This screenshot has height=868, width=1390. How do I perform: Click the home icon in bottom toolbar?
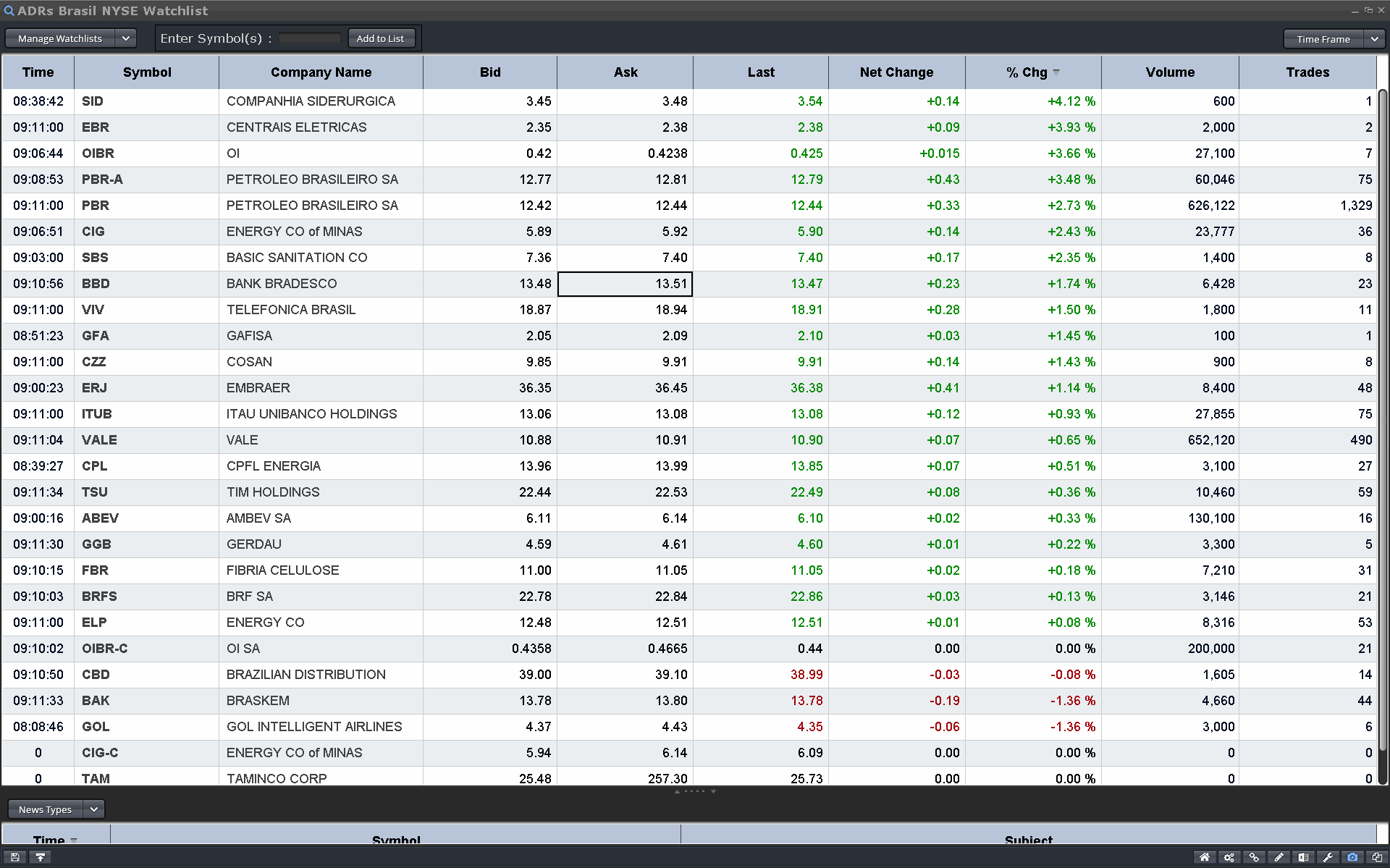(1205, 857)
